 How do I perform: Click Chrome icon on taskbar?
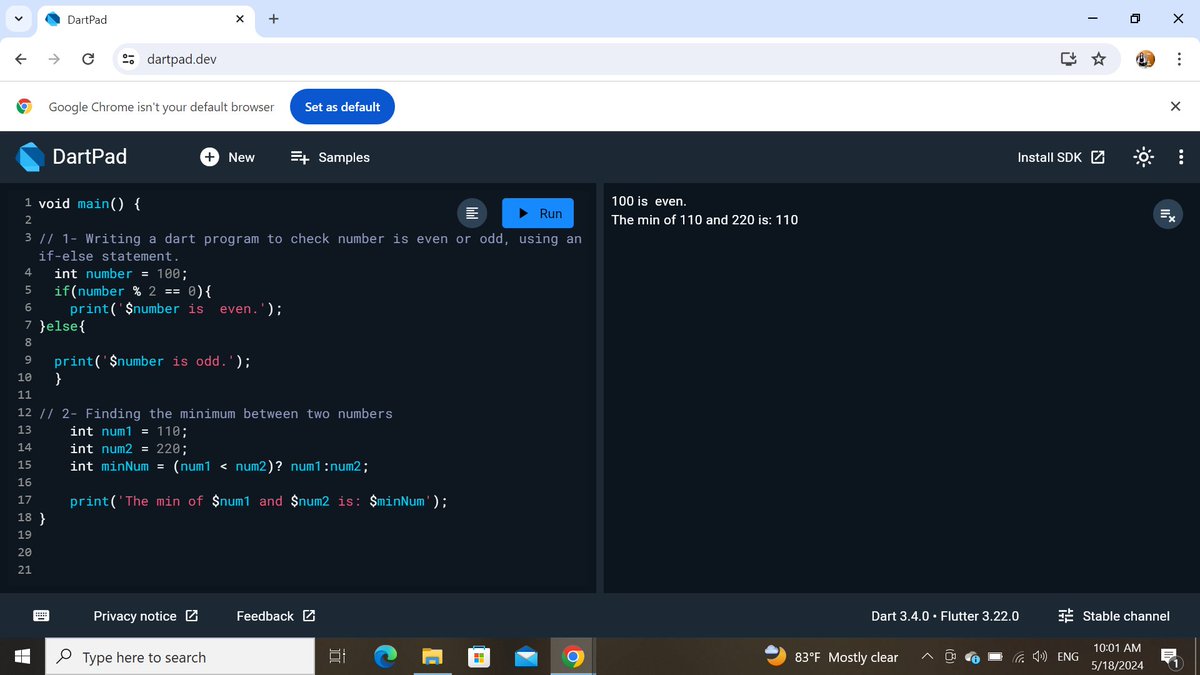[x=573, y=657]
